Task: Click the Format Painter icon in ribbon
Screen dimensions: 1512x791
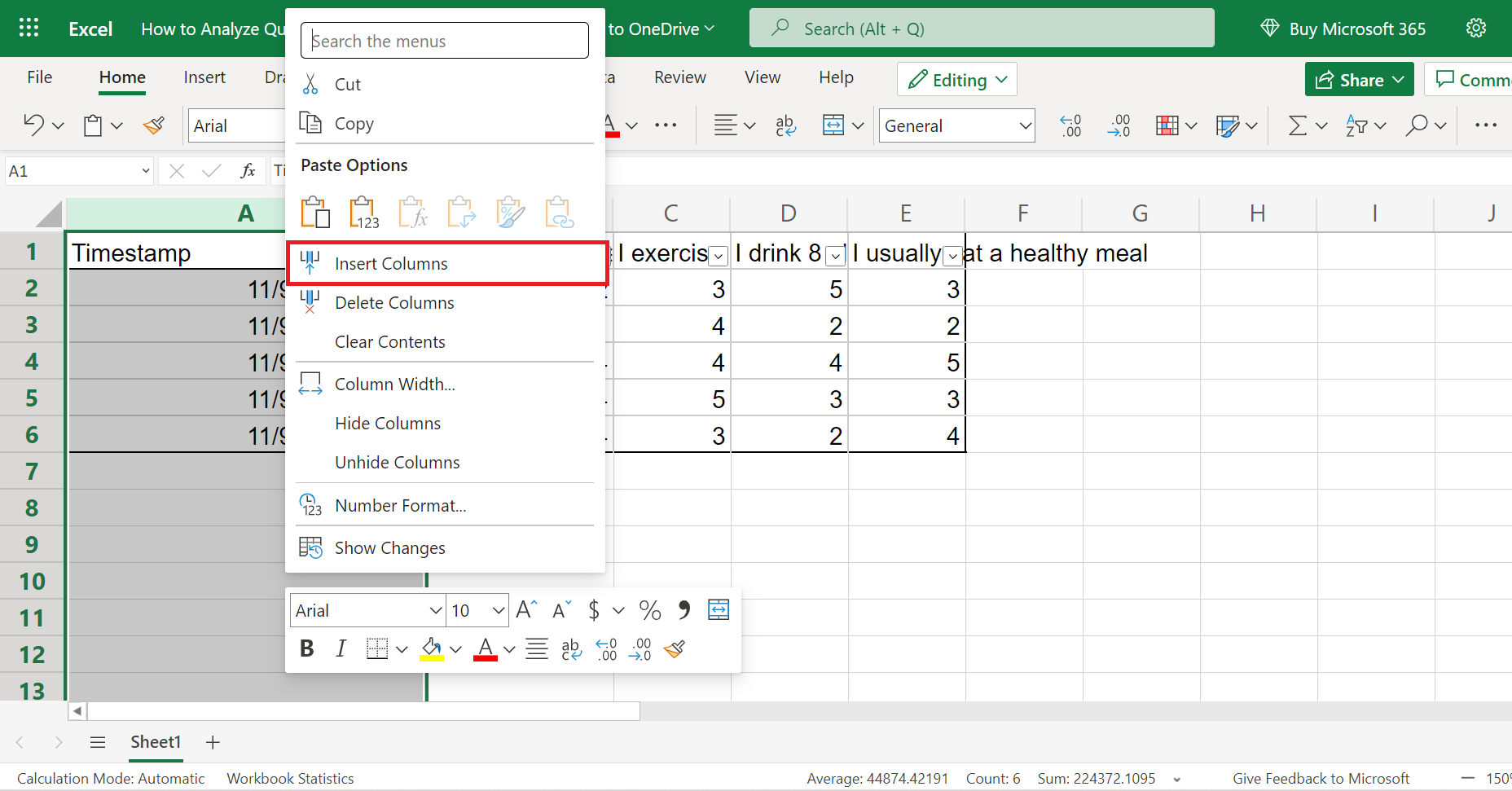Action: pyautogui.click(x=153, y=125)
